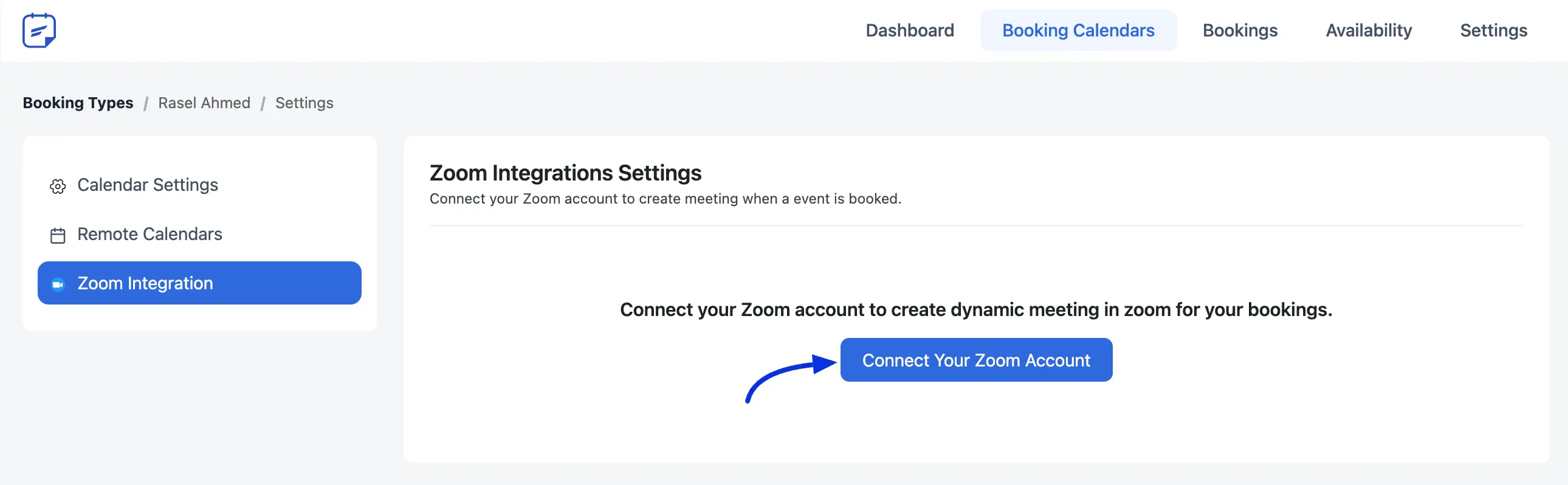Click the calendar icon beside Remote Calendars
The image size is (1568, 485).
click(58, 235)
